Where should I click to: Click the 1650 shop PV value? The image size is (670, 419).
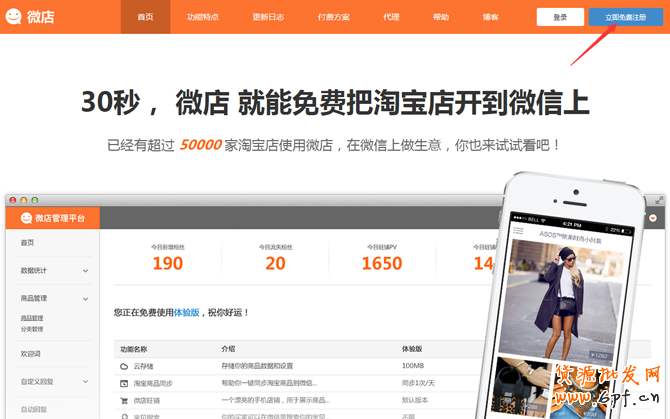[x=382, y=263]
